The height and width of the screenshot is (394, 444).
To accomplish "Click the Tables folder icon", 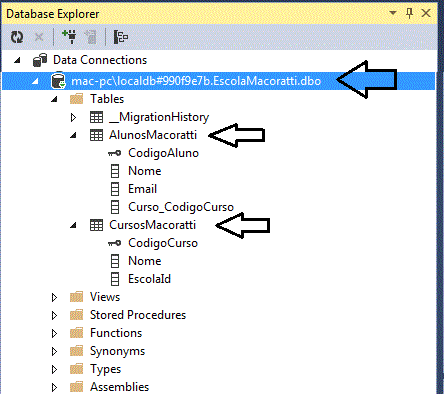I will pos(76,99).
